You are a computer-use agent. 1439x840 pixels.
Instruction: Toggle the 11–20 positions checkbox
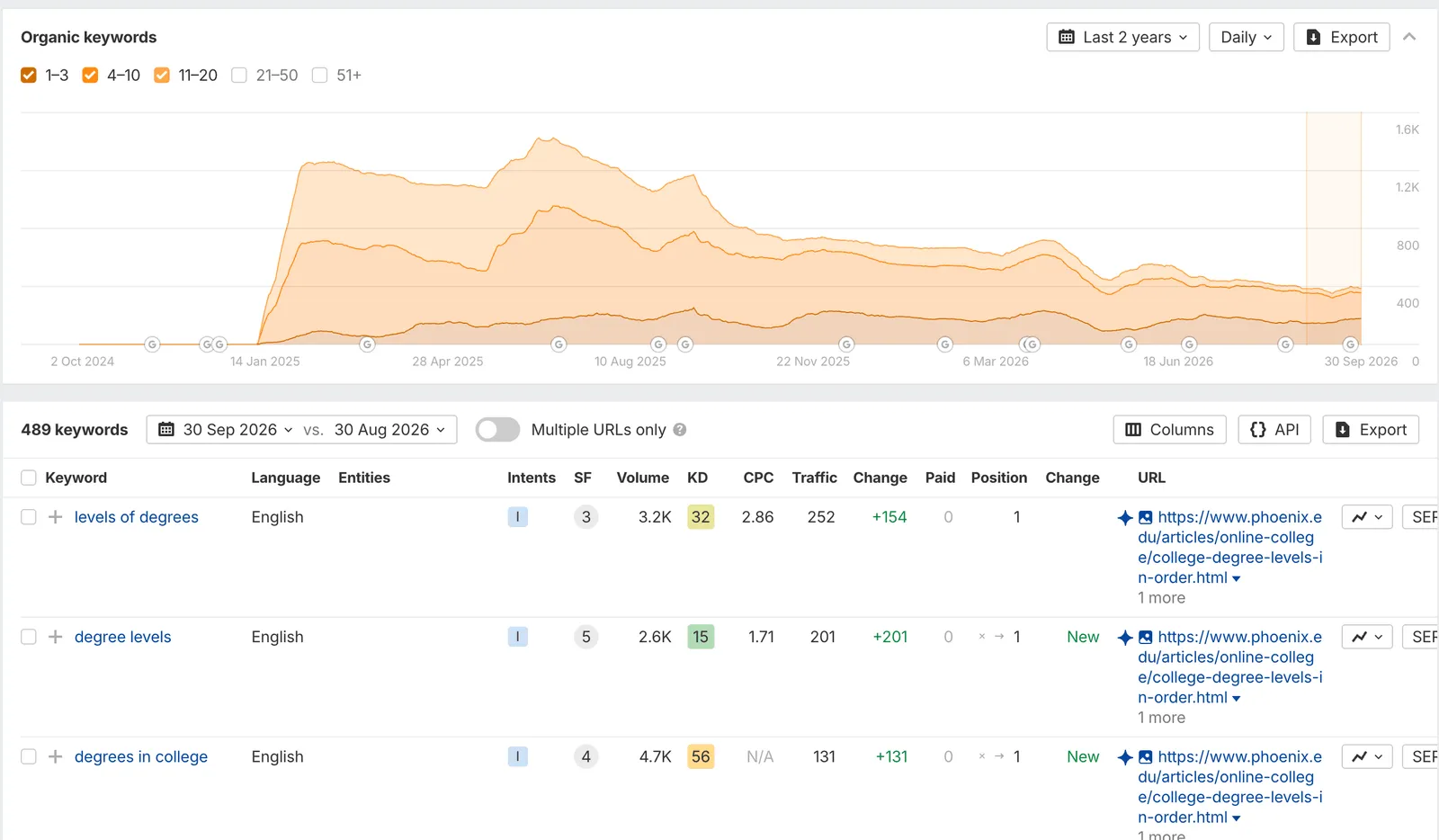click(162, 76)
